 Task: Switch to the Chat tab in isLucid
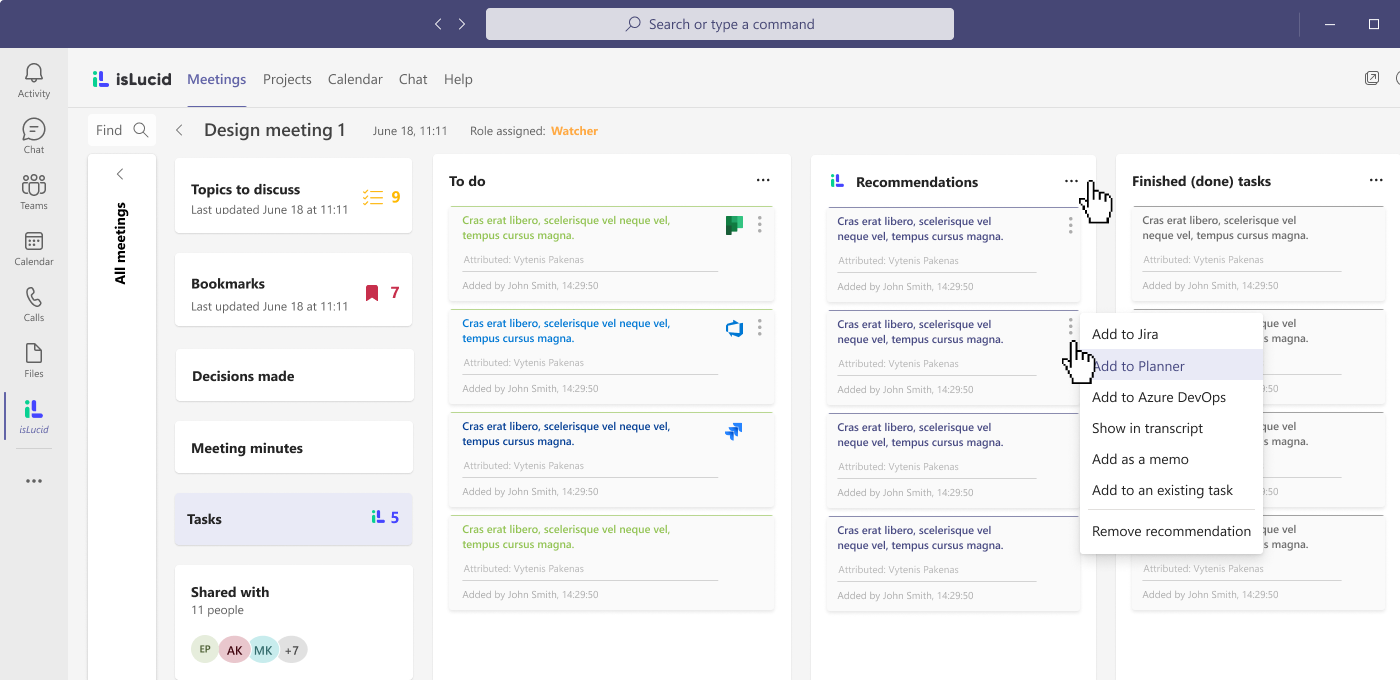(x=413, y=79)
